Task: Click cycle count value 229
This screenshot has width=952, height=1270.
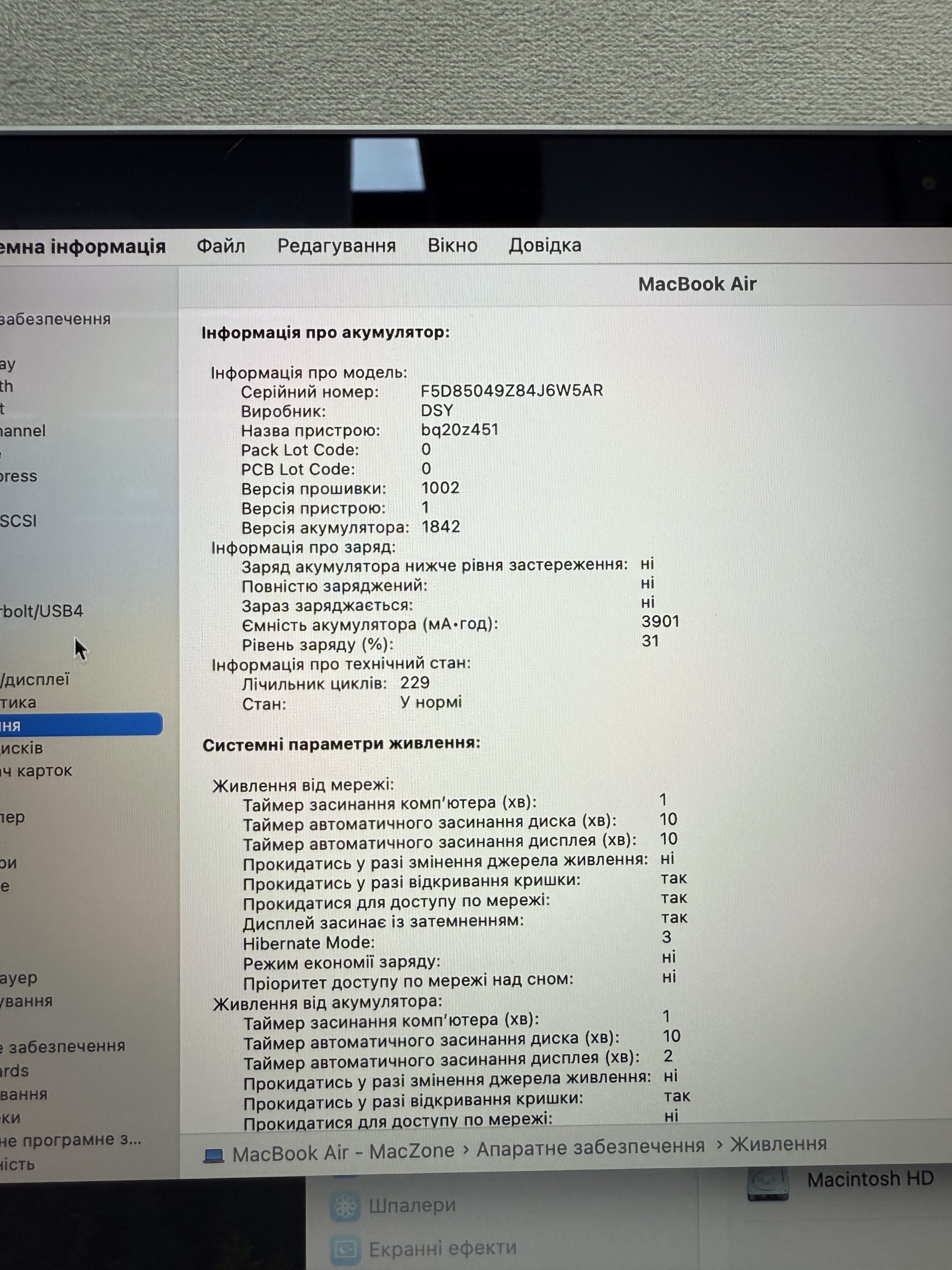Action: point(415,683)
